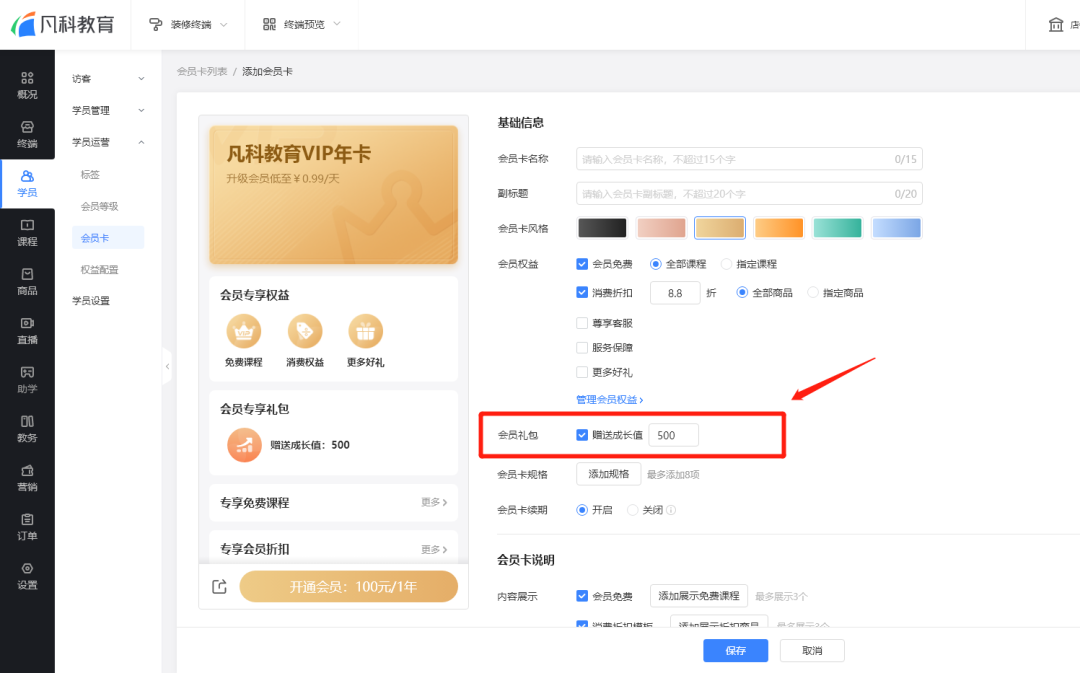Click the 管理会员权益 link
The height and width of the screenshot is (673, 1080).
tap(610, 400)
